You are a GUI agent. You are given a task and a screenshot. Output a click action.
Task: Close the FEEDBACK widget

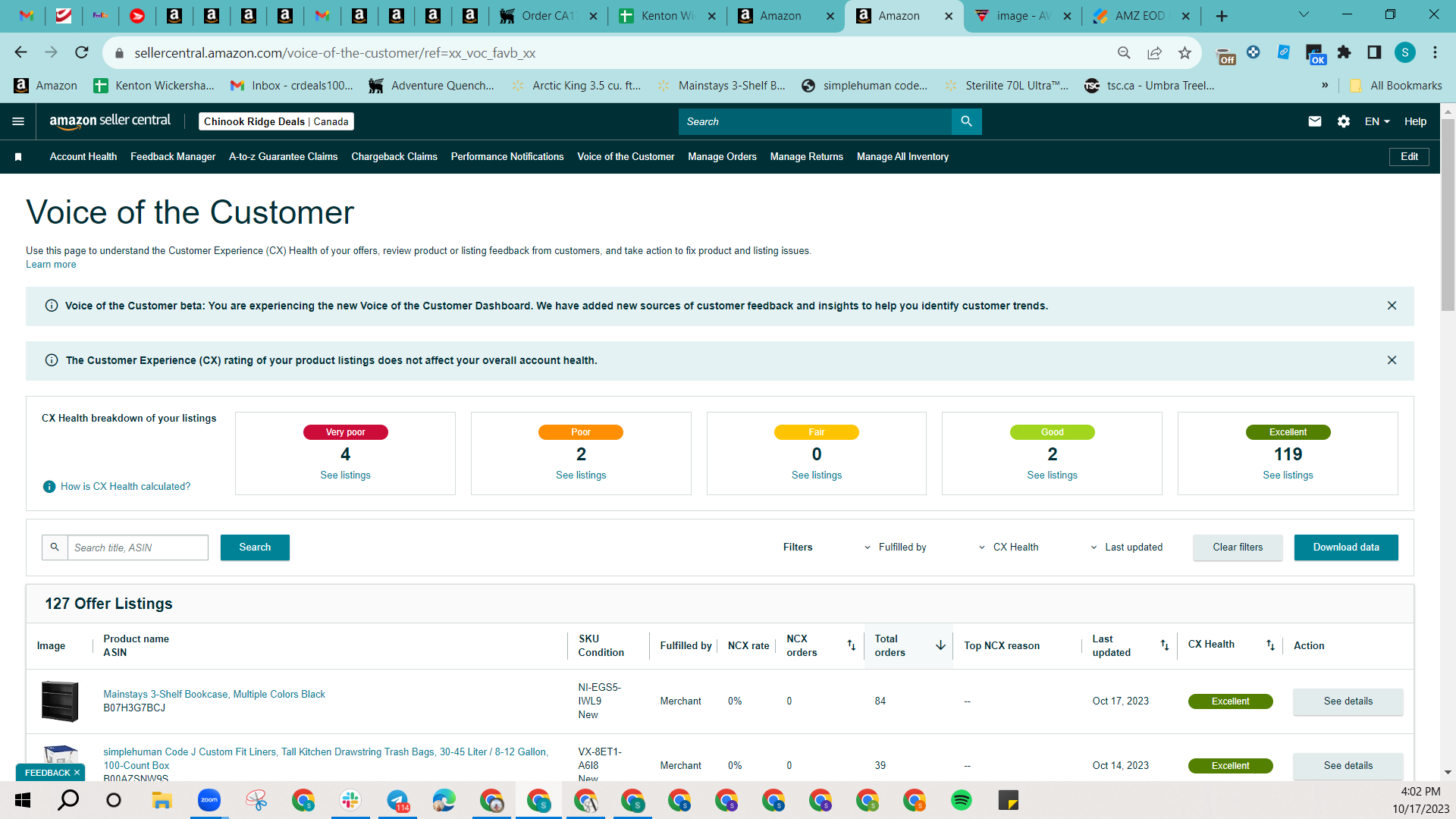77,773
